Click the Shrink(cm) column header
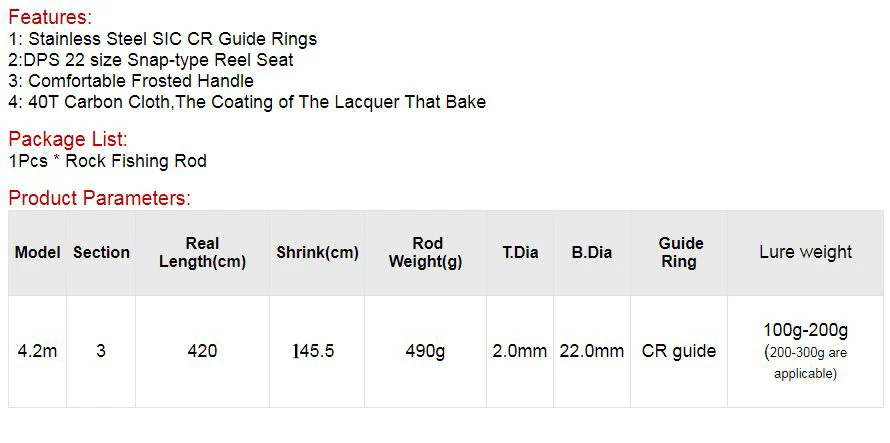890x443 pixels. click(x=317, y=253)
